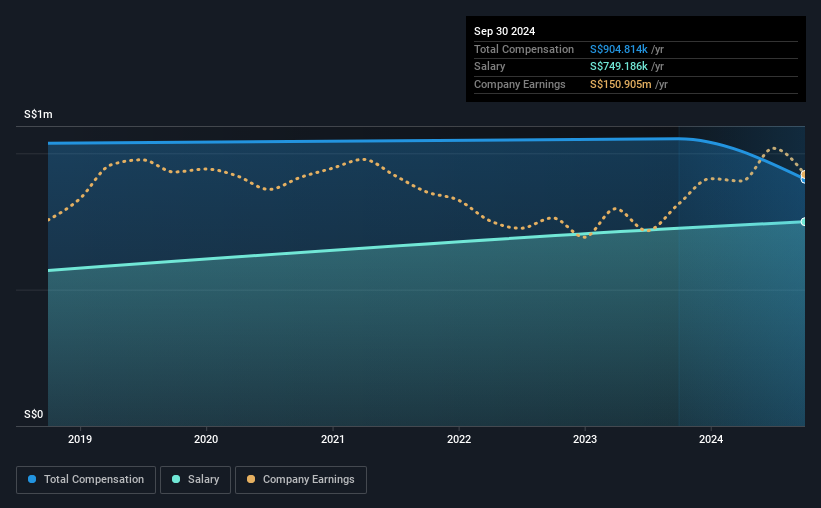Screen dimensions: 821x508
Task: Click the 2023 x-axis label
Action: pos(585,439)
